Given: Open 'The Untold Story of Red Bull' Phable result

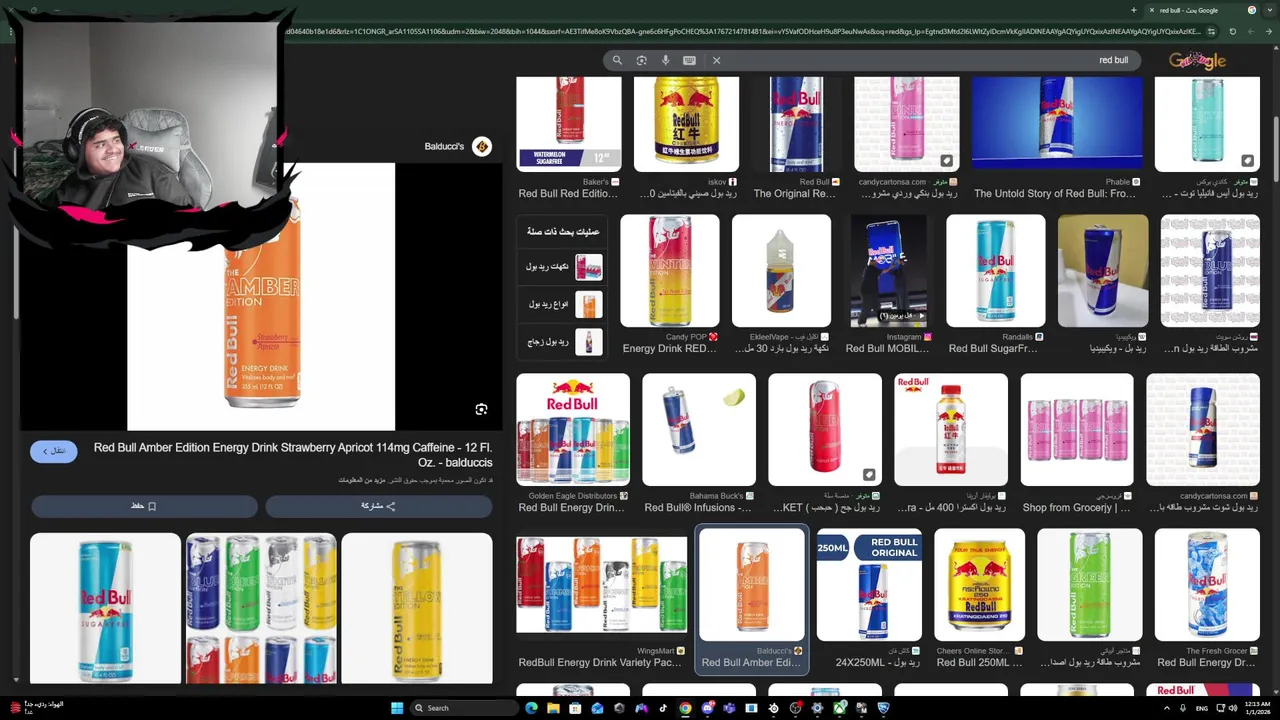Looking at the screenshot, I should [x=1057, y=138].
